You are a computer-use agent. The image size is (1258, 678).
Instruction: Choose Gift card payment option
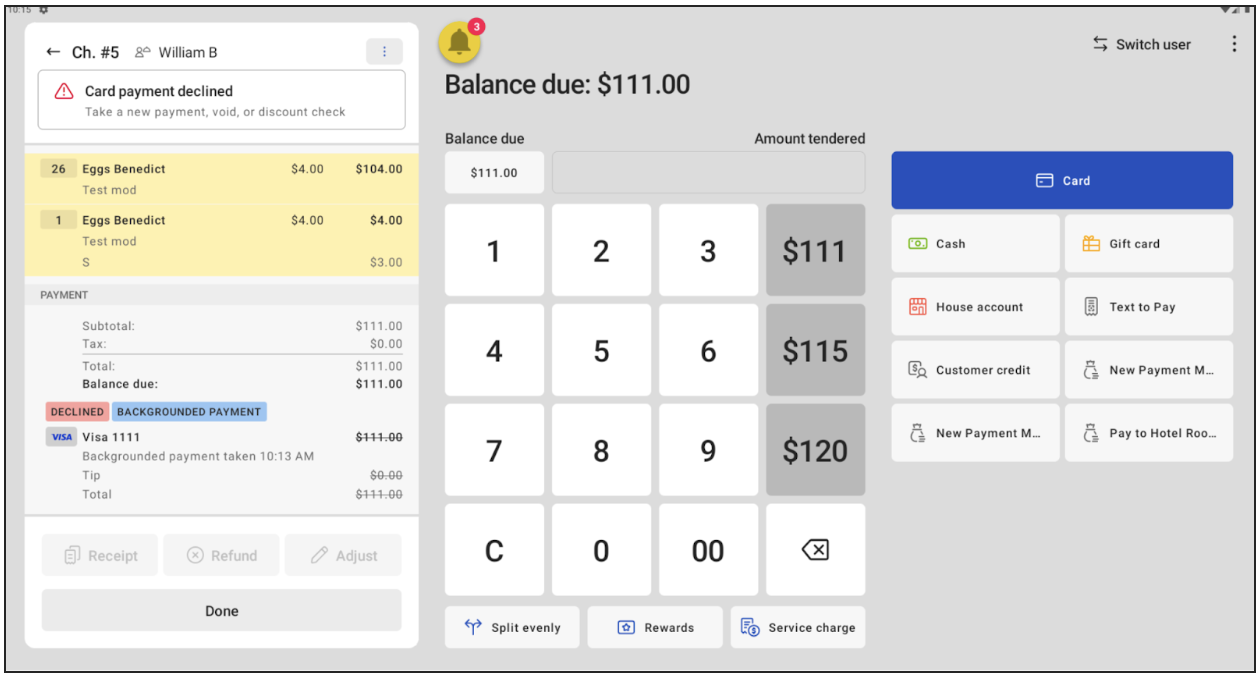(1148, 244)
